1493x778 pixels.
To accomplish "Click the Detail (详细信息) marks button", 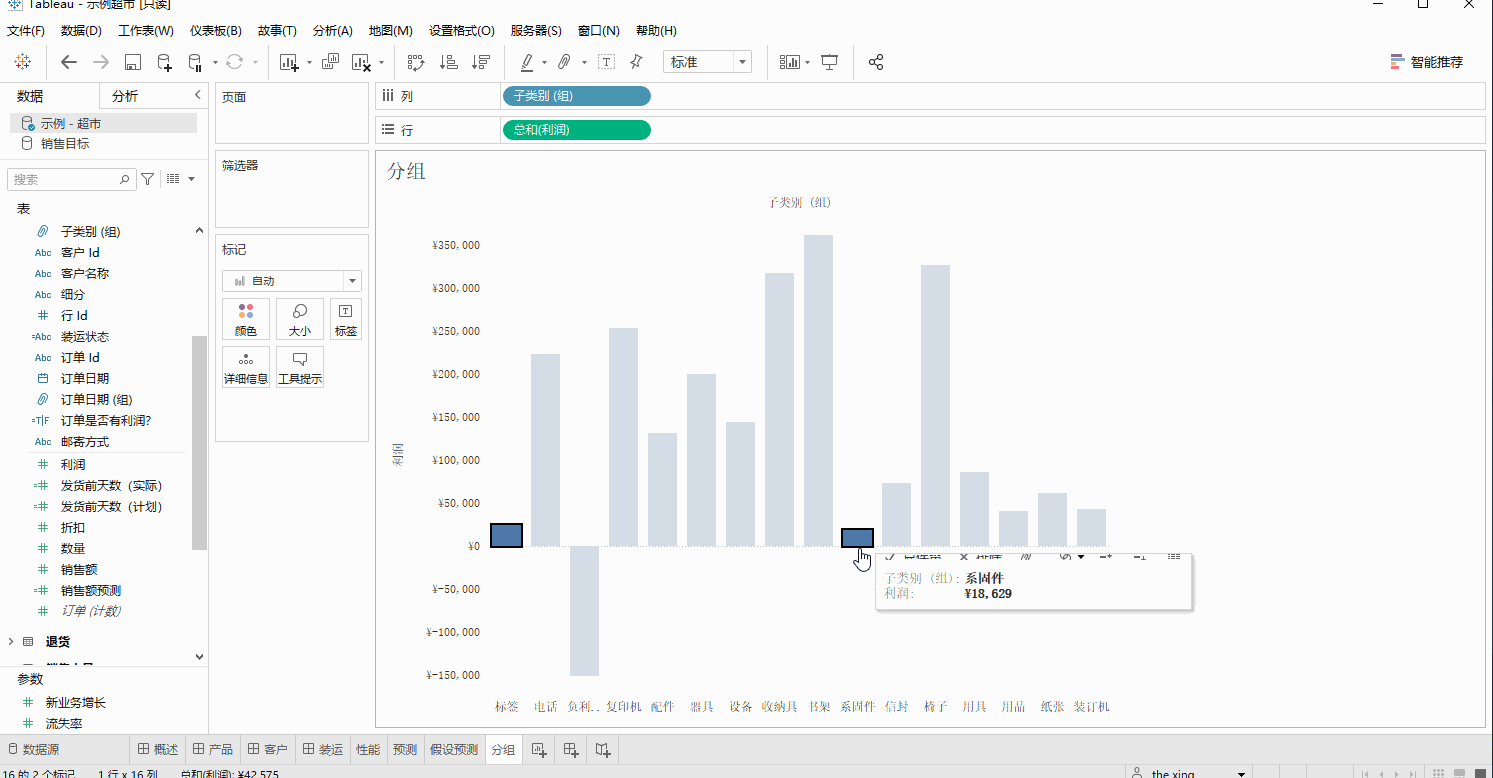I will 246,367.
